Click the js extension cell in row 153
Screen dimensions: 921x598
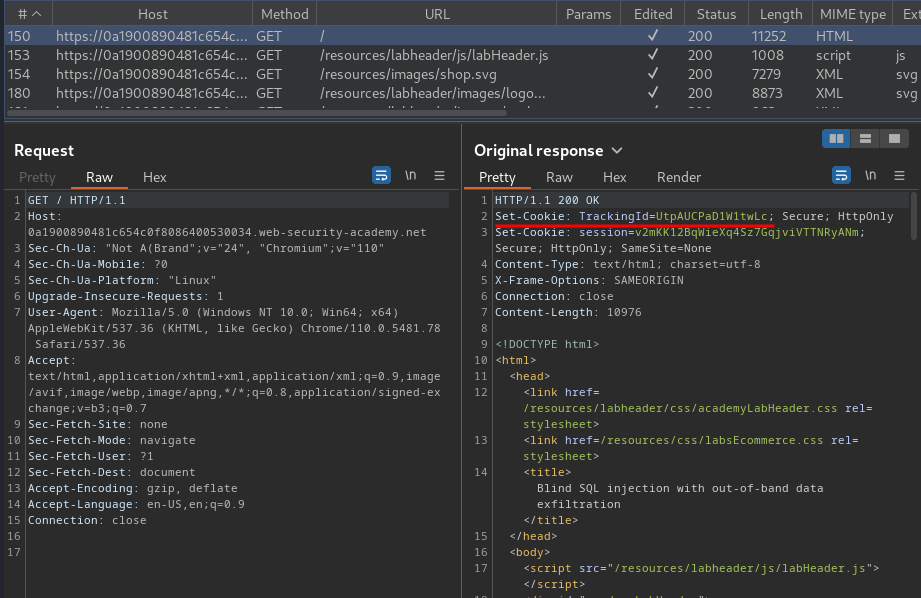[x=900, y=55]
